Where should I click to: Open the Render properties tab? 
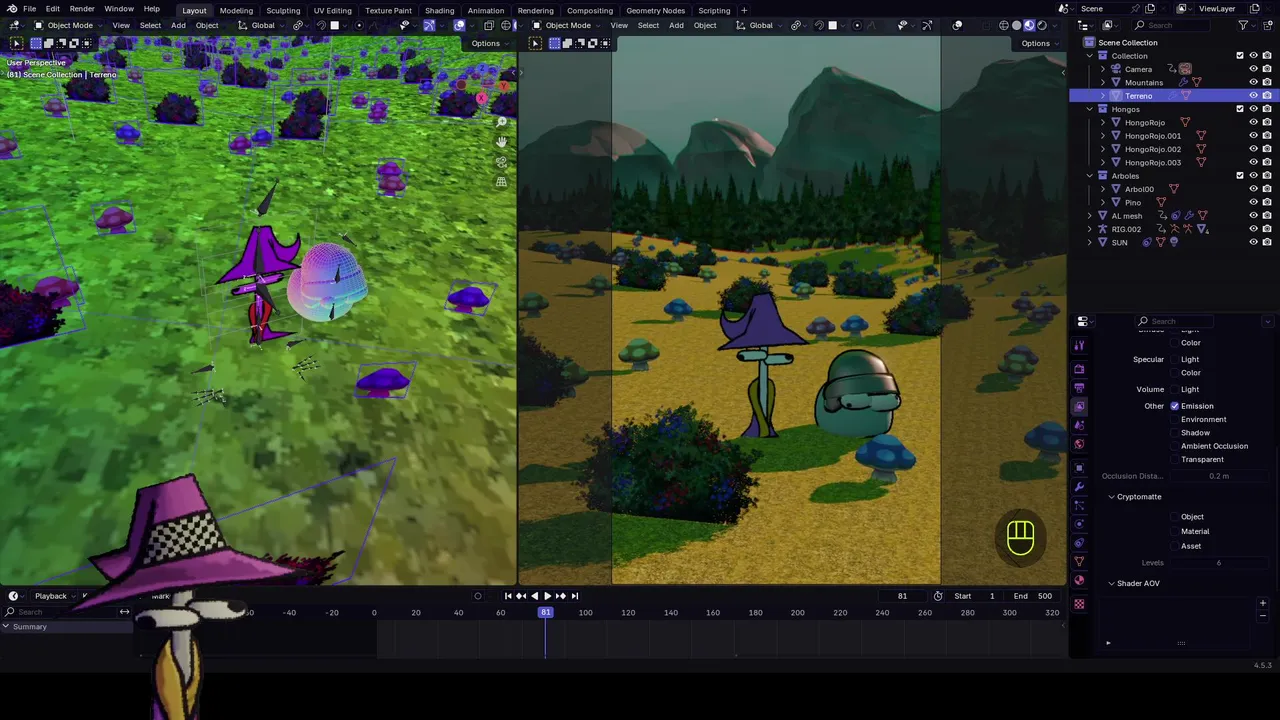tap(1079, 369)
